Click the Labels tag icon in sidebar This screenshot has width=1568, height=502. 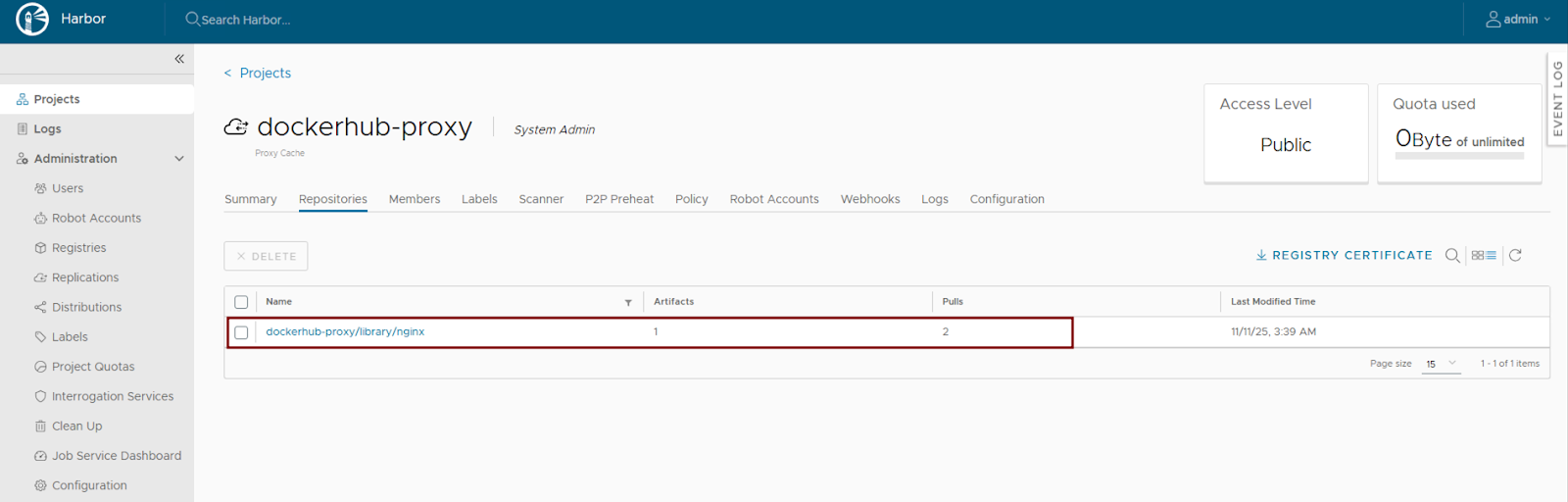coord(40,336)
